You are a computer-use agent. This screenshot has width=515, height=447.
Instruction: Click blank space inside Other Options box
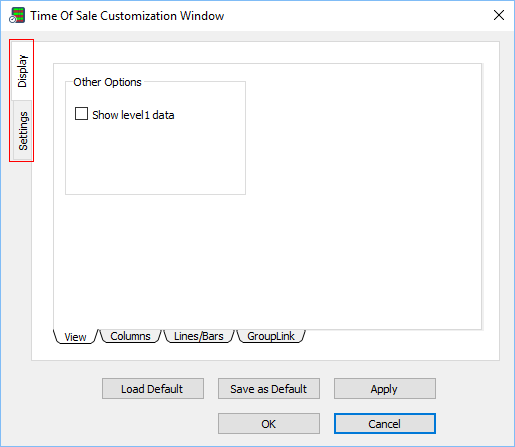click(x=155, y=158)
